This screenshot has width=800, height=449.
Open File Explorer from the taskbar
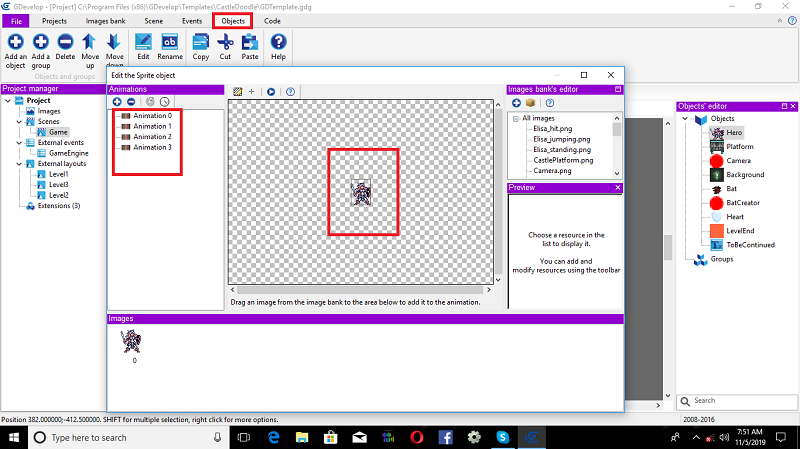(302, 437)
